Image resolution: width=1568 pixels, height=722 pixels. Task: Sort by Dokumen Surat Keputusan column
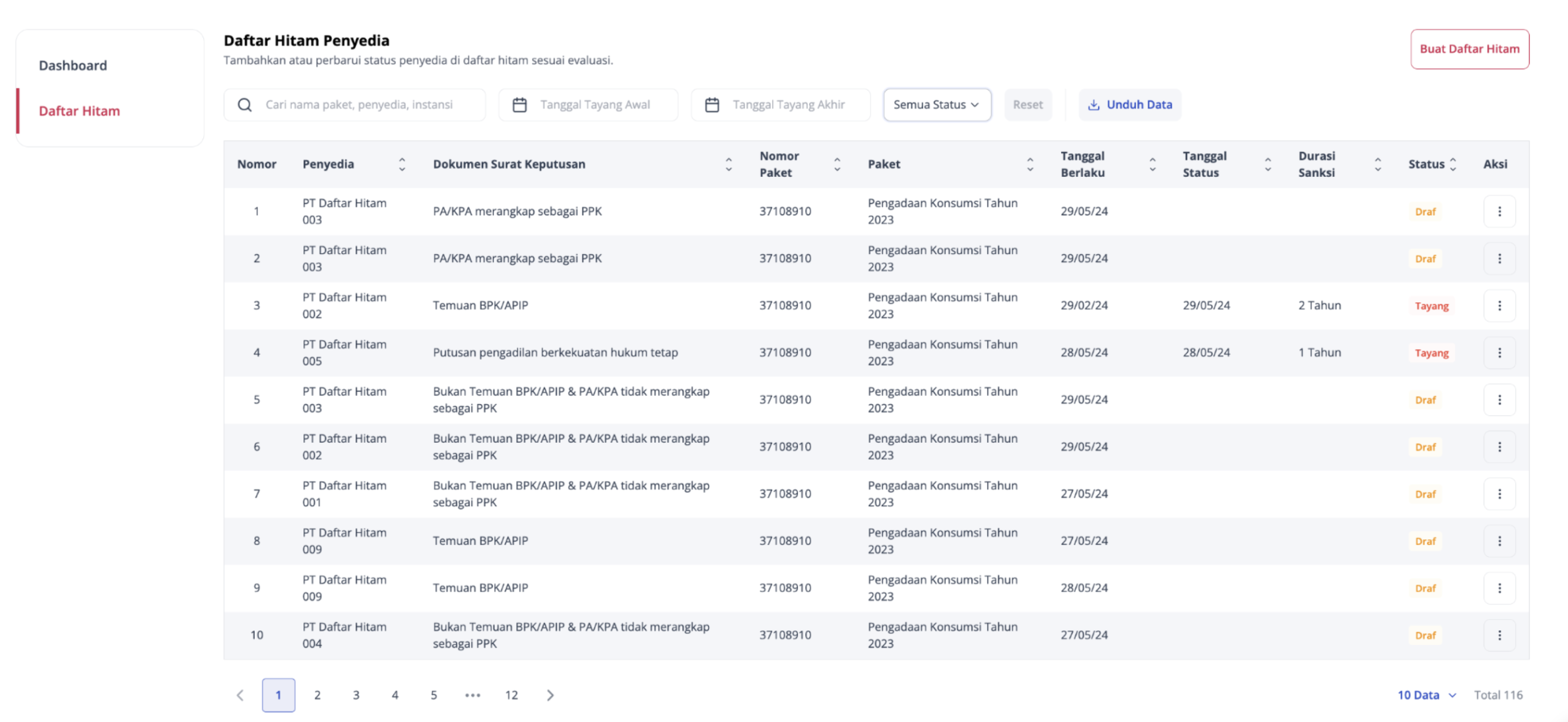pyautogui.click(x=729, y=164)
